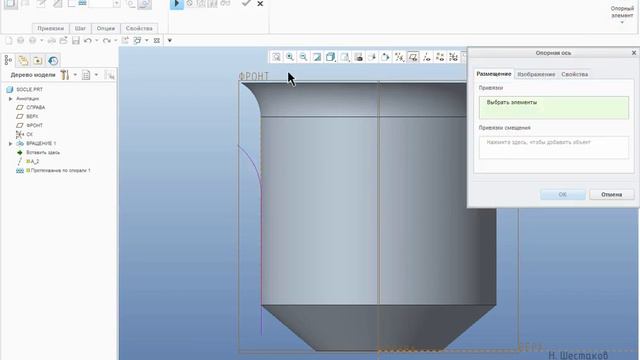This screenshot has width=640, height=360.
Task: Open the display style cube icon
Action: [331, 57]
